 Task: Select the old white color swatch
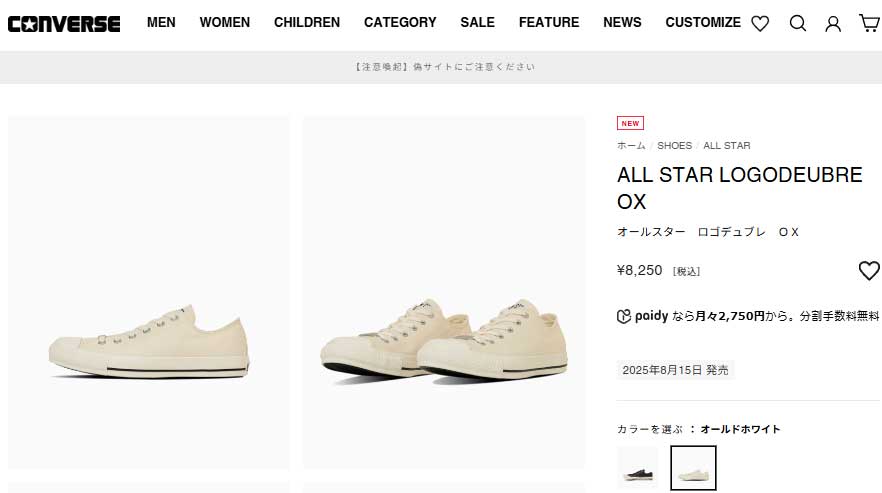(693, 467)
